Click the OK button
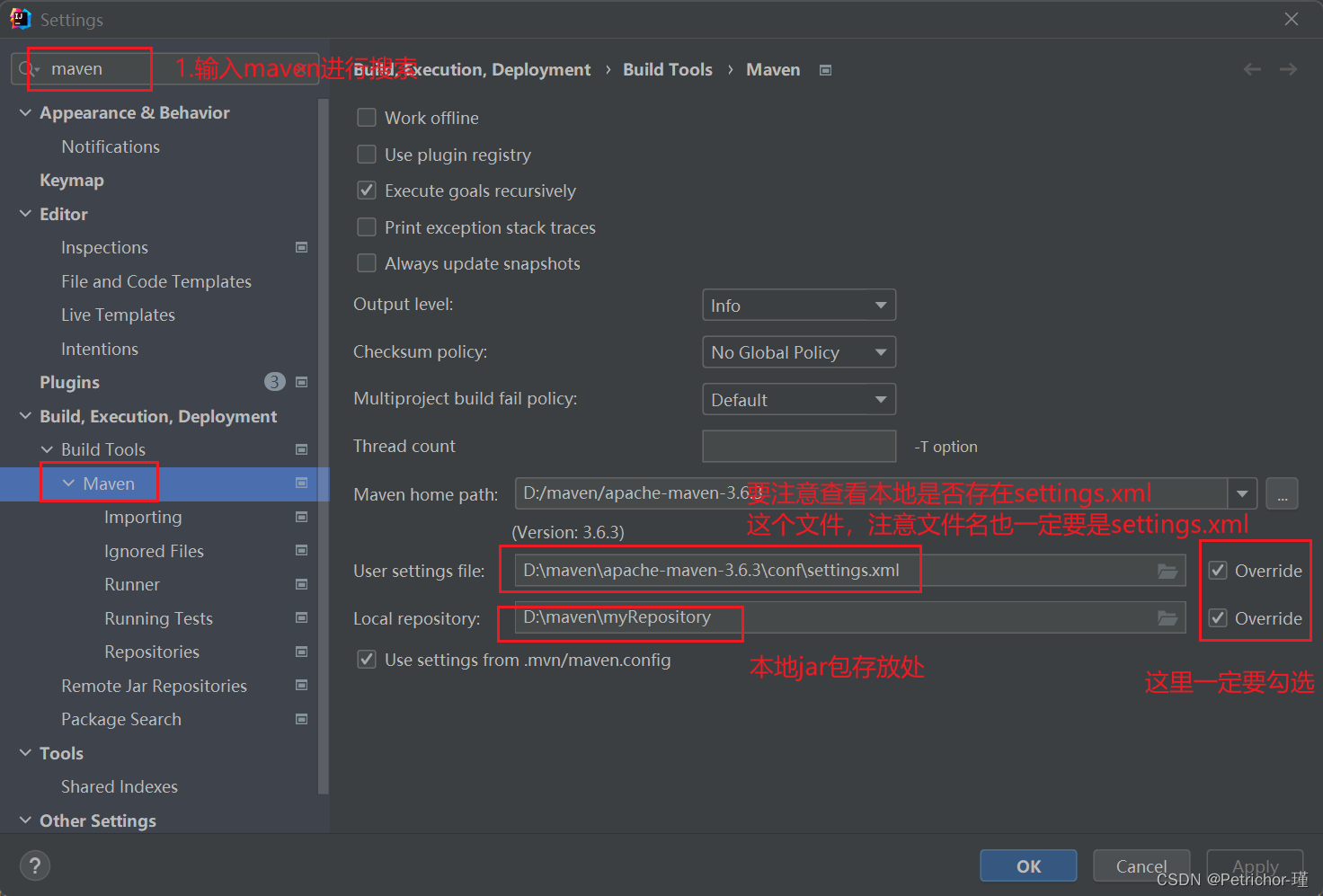Viewport: 1323px width, 896px height. (x=1028, y=866)
